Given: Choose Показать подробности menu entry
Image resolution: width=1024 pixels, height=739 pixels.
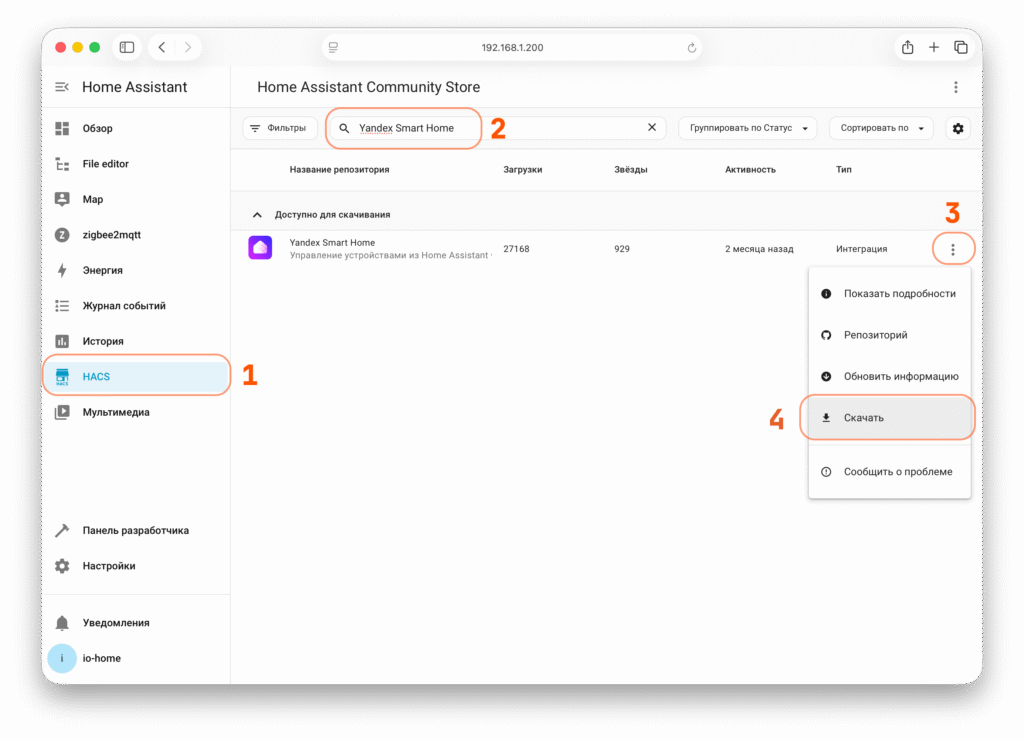Looking at the screenshot, I should 899,294.
